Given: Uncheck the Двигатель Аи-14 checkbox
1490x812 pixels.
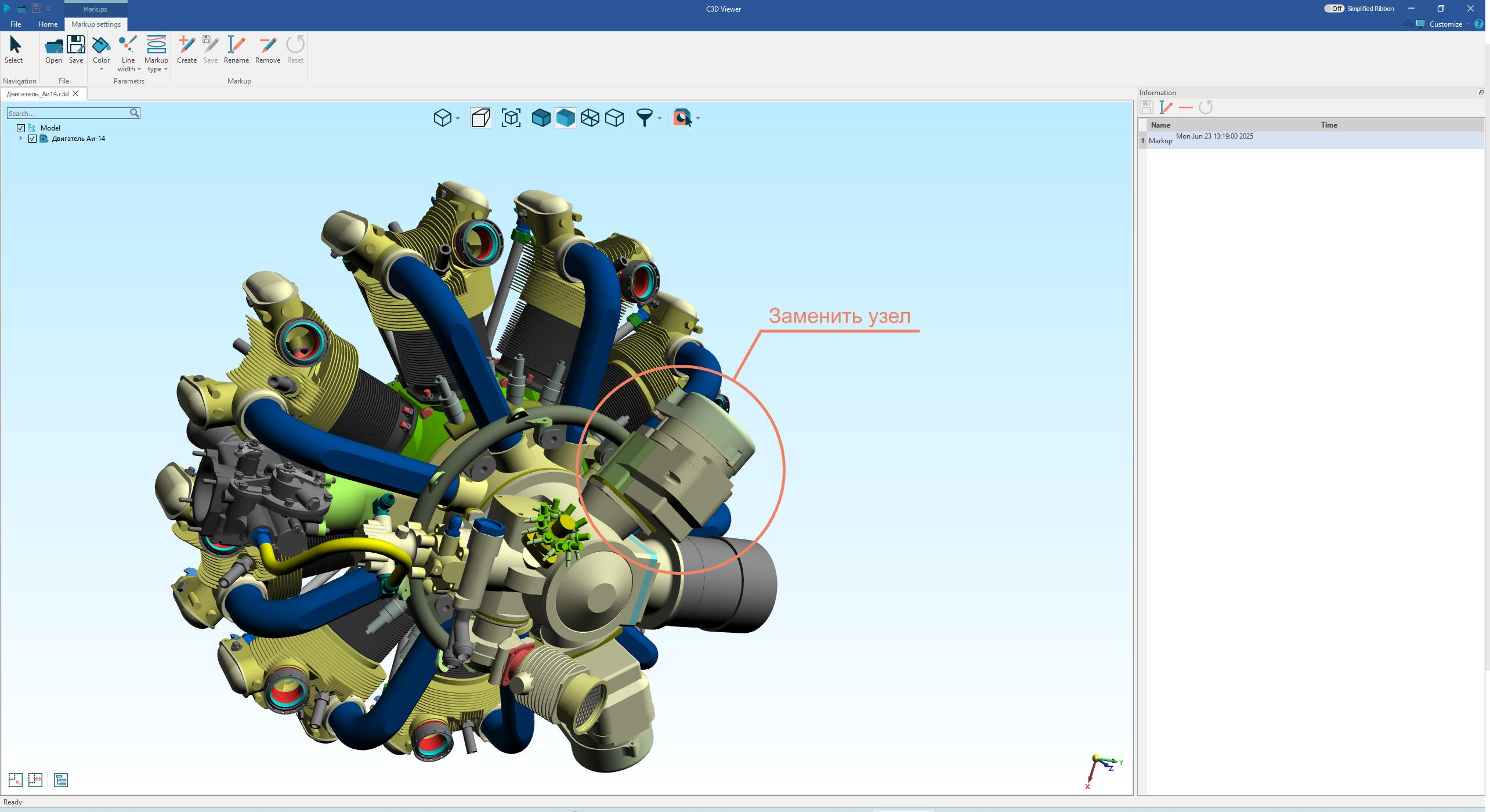Looking at the screenshot, I should 32,139.
